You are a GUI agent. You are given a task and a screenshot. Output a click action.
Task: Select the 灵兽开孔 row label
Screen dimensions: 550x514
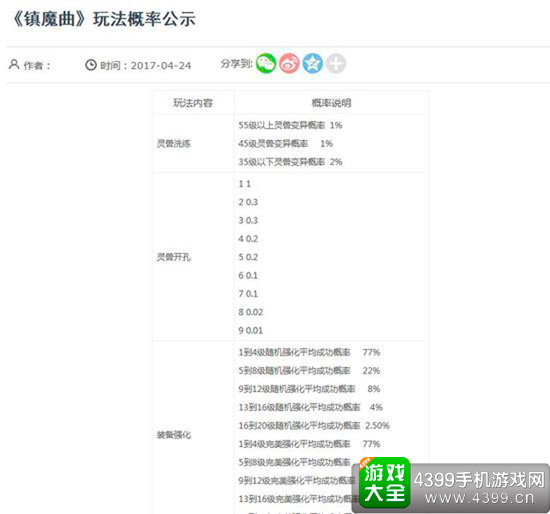tap(174, 257)
